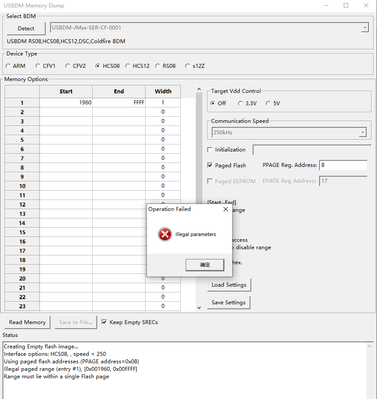
Task: Close the Operation Failed dialog with X
Action: click(x=226, y=209)
